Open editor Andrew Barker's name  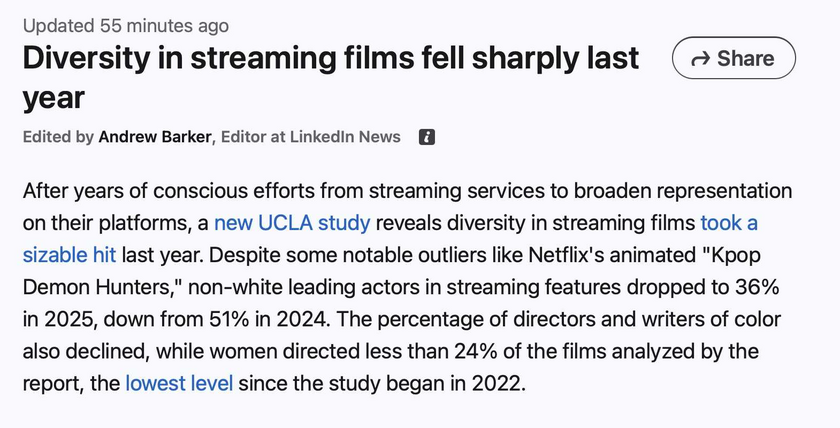(x=155, y=137)
